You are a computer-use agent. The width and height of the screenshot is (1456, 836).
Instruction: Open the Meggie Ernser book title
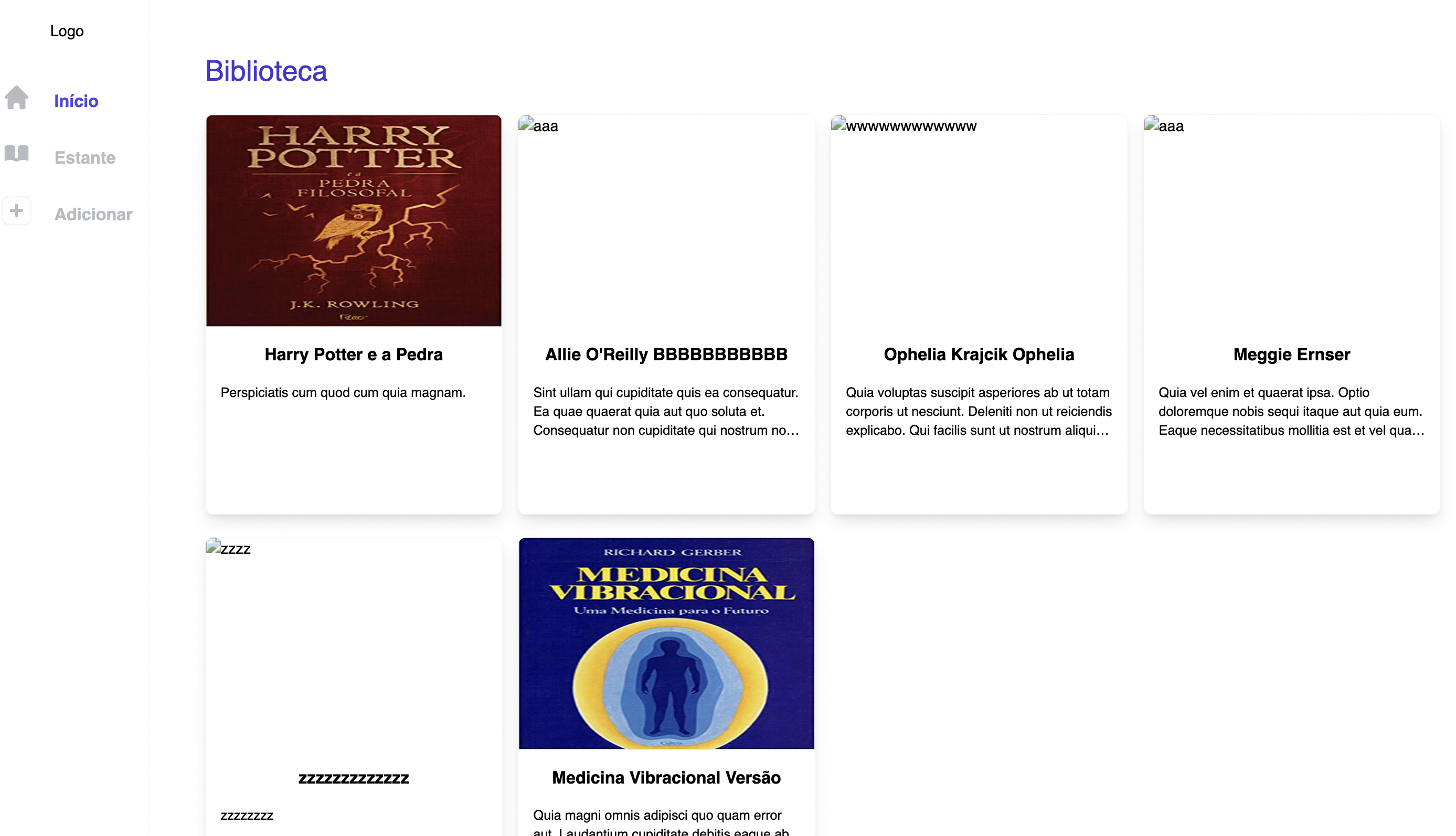click(1291, 354)
